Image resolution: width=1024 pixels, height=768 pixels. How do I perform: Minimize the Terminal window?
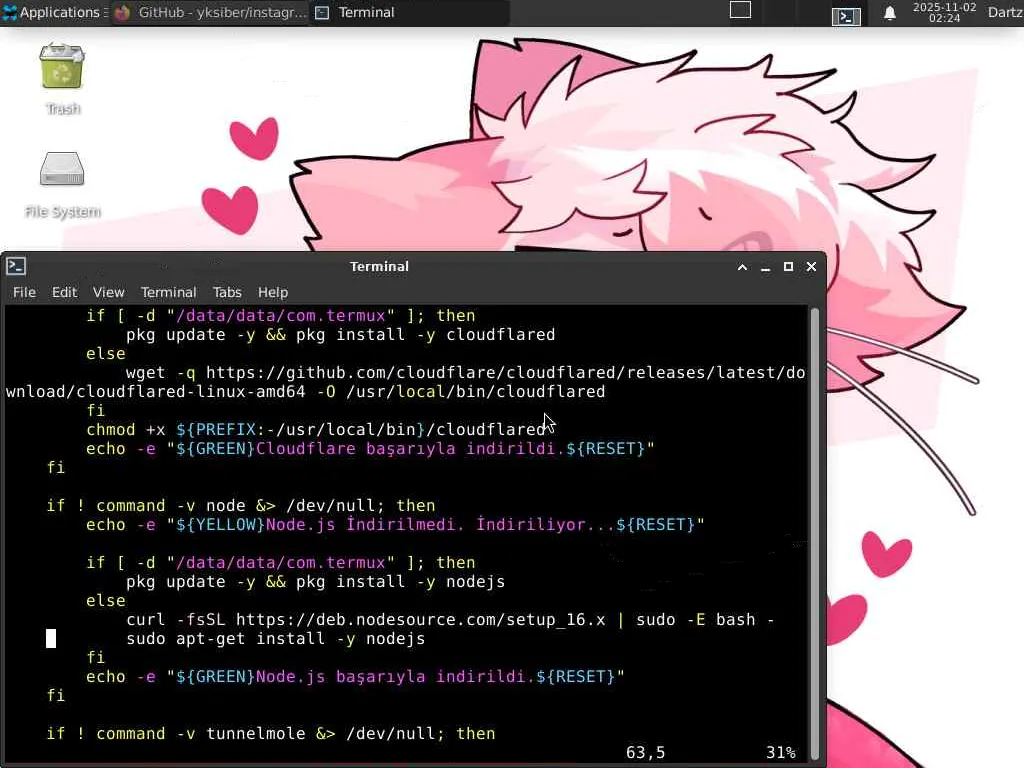[x=765, y=267]
